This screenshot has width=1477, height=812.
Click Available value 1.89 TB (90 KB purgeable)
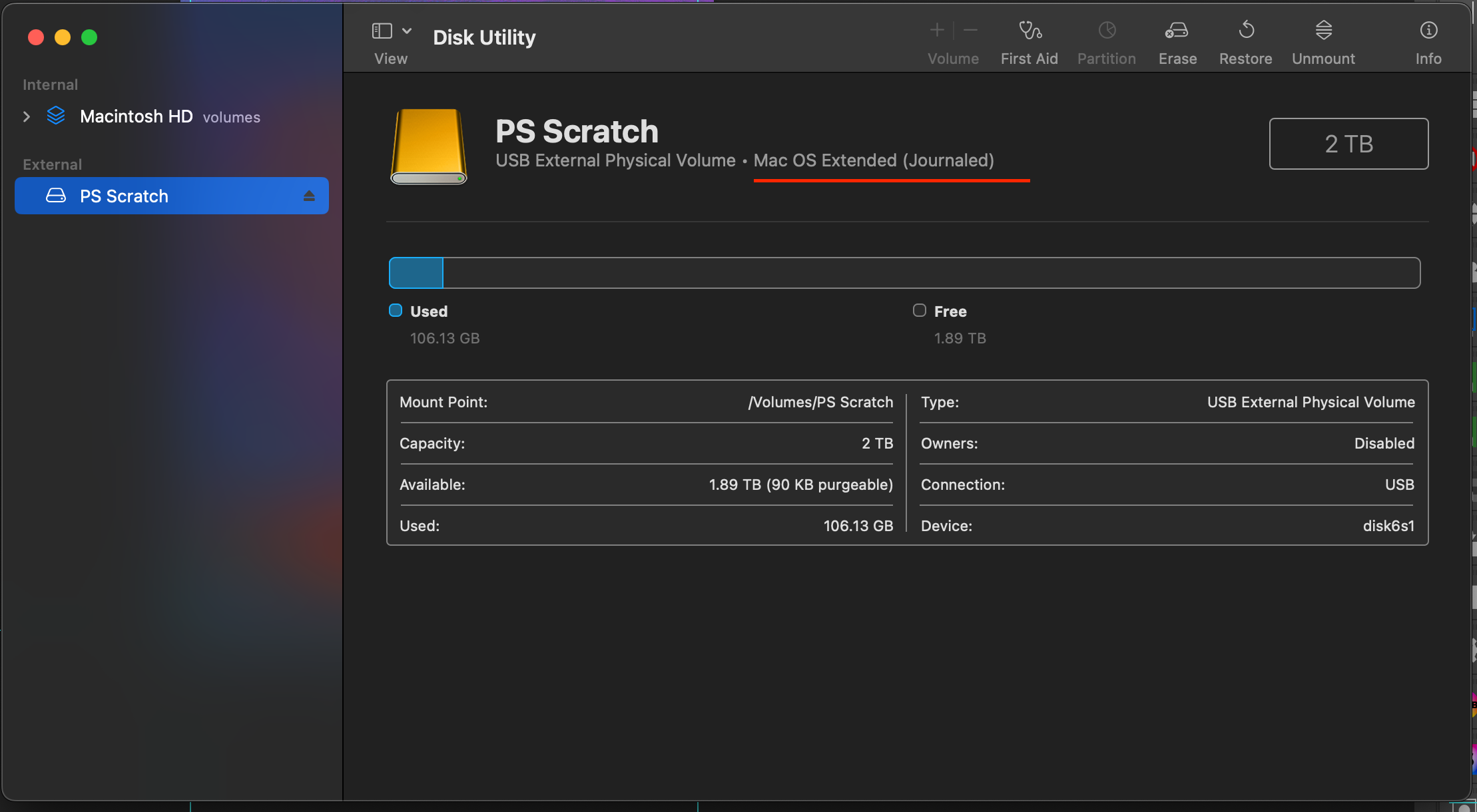tap(800, 485)
